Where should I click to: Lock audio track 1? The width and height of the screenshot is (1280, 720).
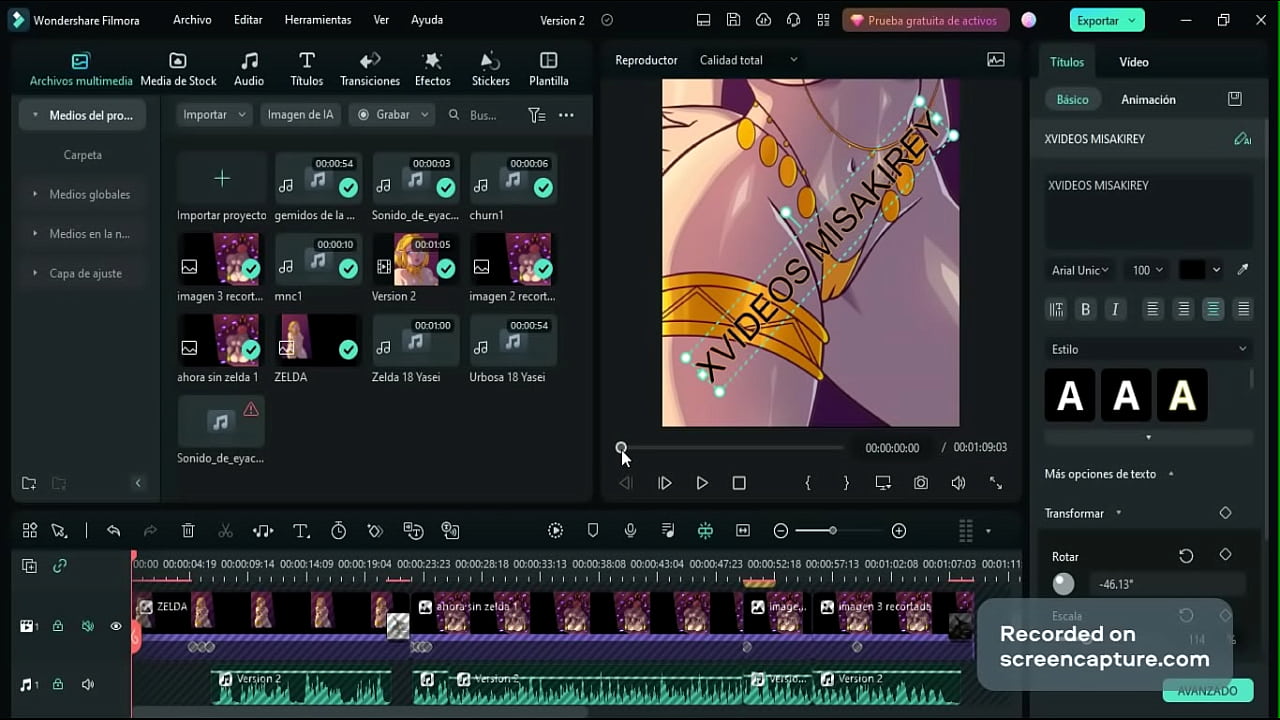click(58, 685)
